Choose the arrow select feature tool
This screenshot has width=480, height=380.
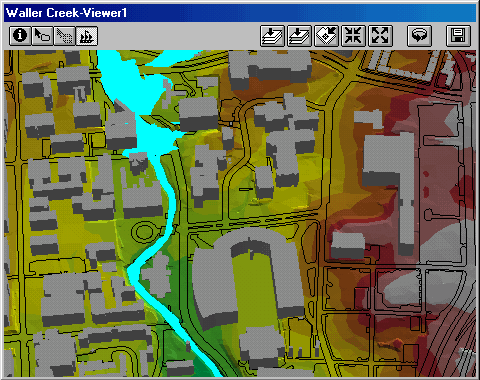click(x=42, y=35)
